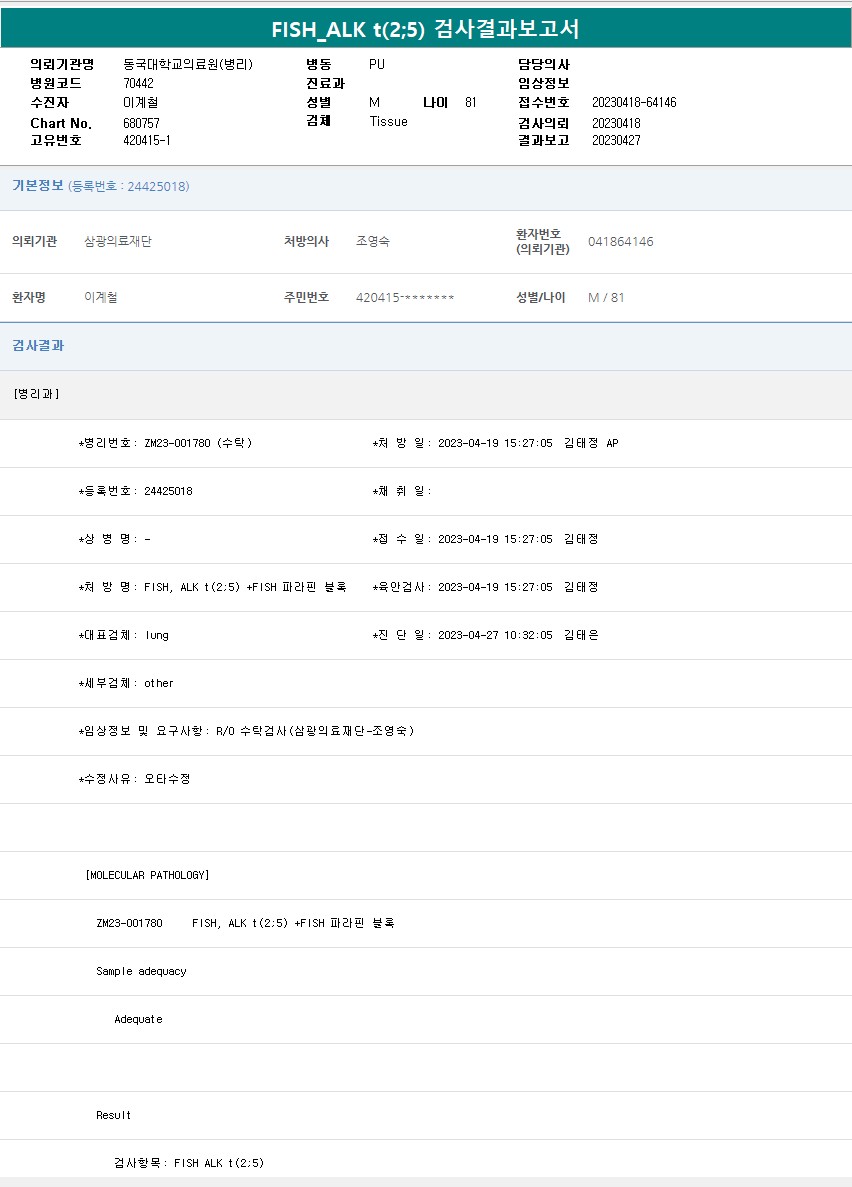Viewport: 852px width, 1187px height.
Task: Click the Chart No. value 680757
Action: tap(141, 123)
